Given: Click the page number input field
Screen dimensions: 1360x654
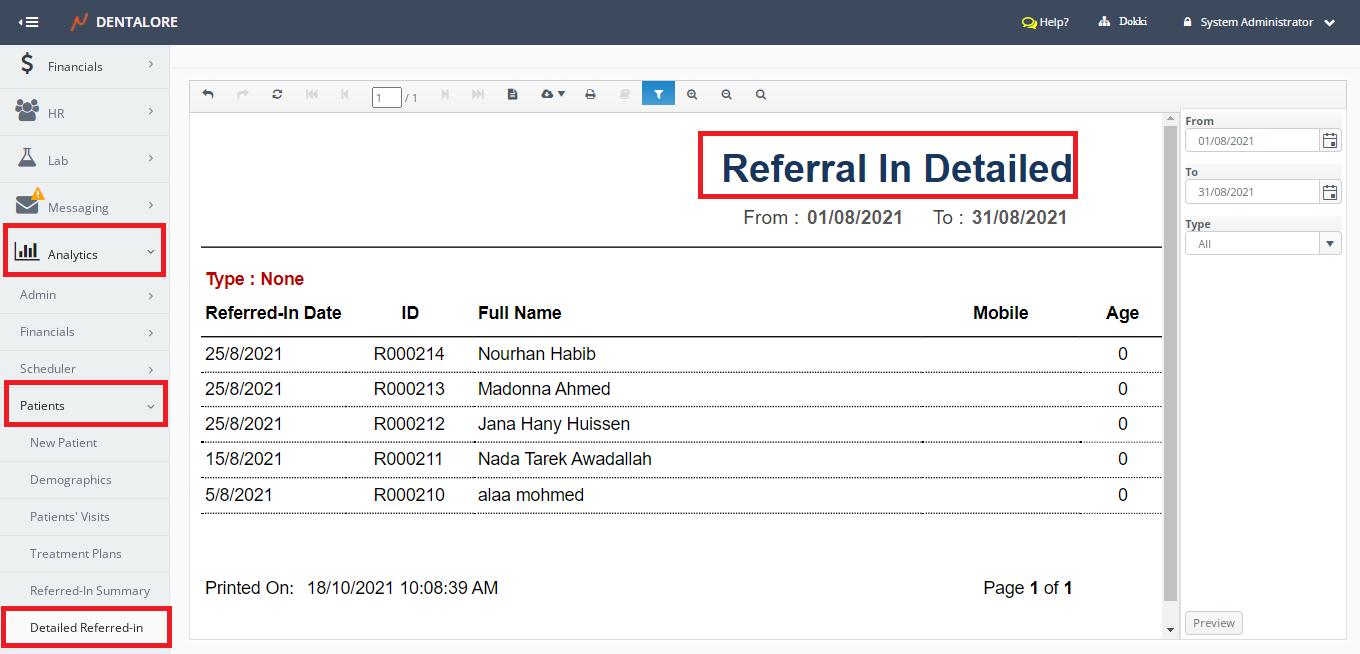Looking at the screenshot, I should pyautogui.click(x=386, y=97).
